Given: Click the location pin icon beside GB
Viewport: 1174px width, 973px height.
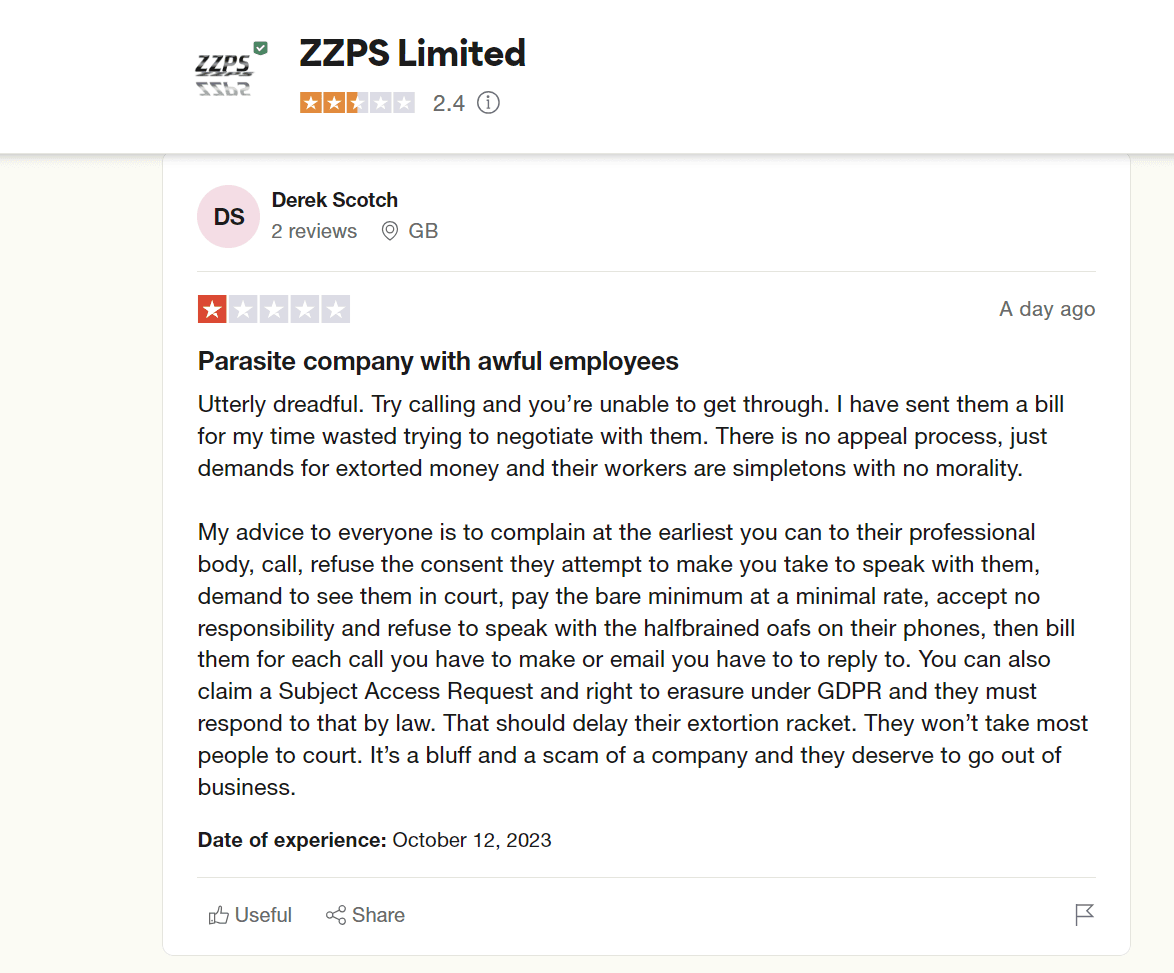Looking at the screenshot, I should [x=390, y=231].
